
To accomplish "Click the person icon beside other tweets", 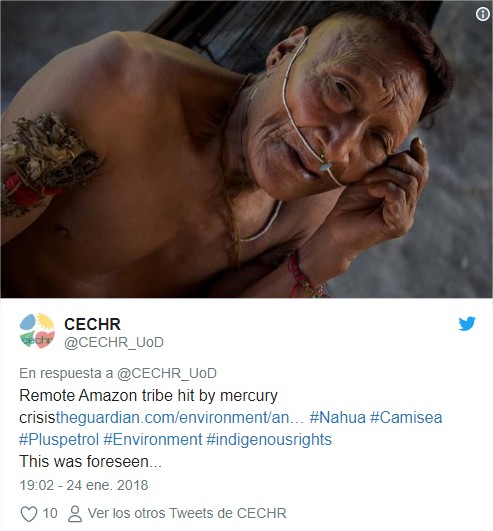I will 75,514.
